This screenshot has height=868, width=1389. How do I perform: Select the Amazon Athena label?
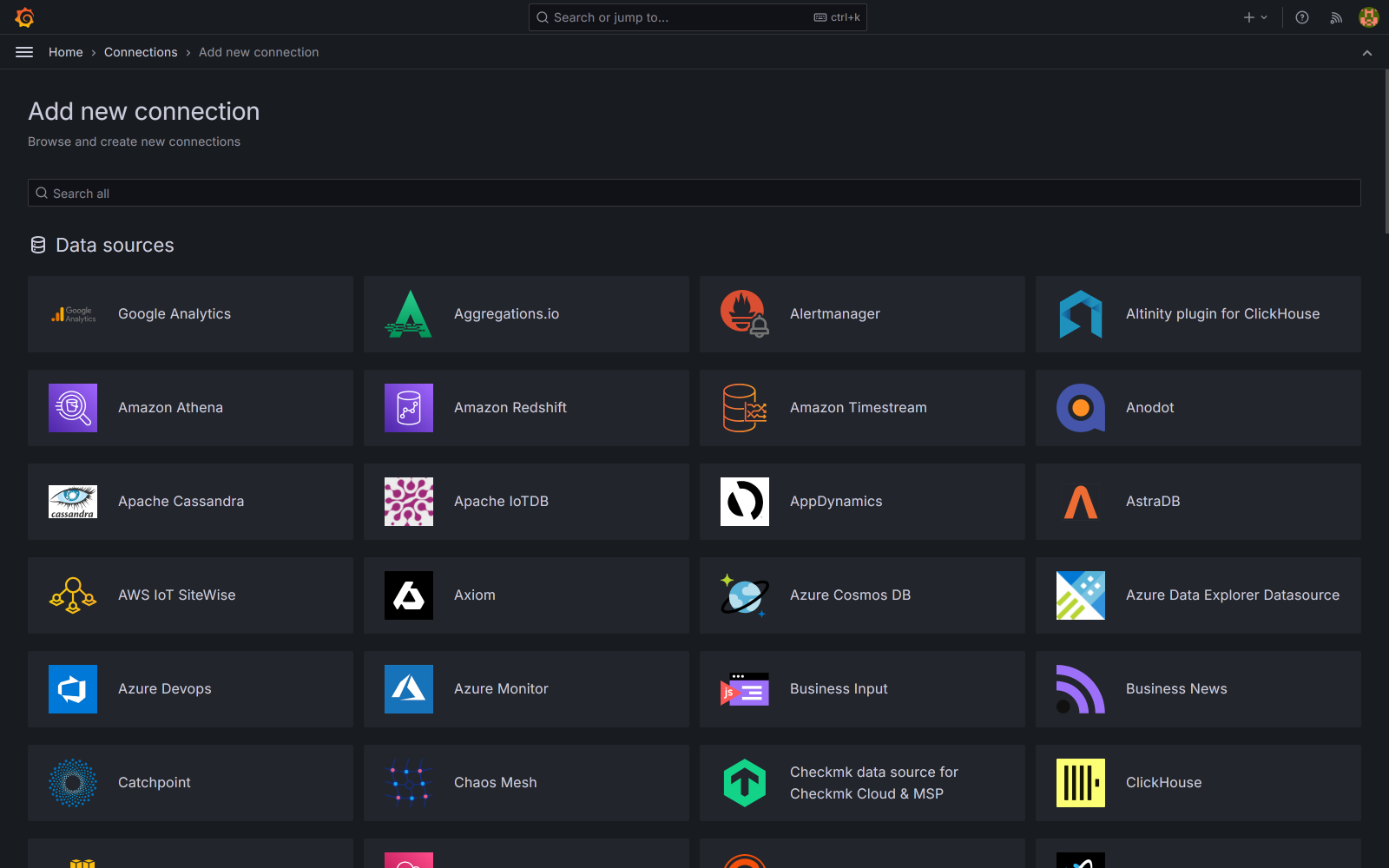[171, 408]
